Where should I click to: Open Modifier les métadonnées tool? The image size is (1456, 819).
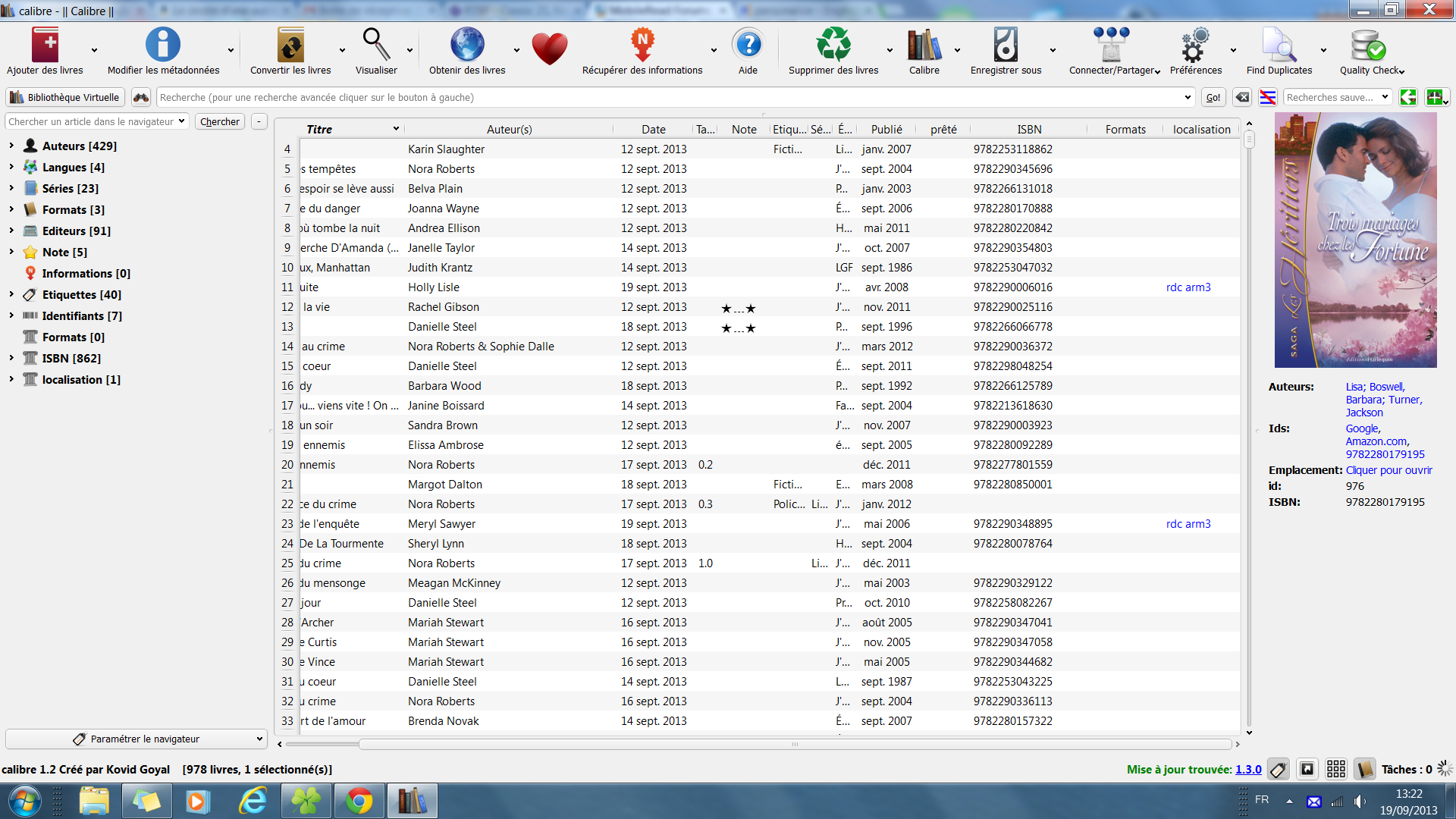coord(163,45)
